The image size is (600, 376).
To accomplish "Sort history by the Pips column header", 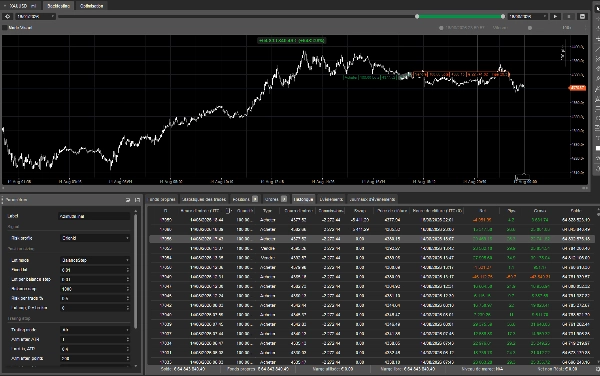I will point(511,211).
